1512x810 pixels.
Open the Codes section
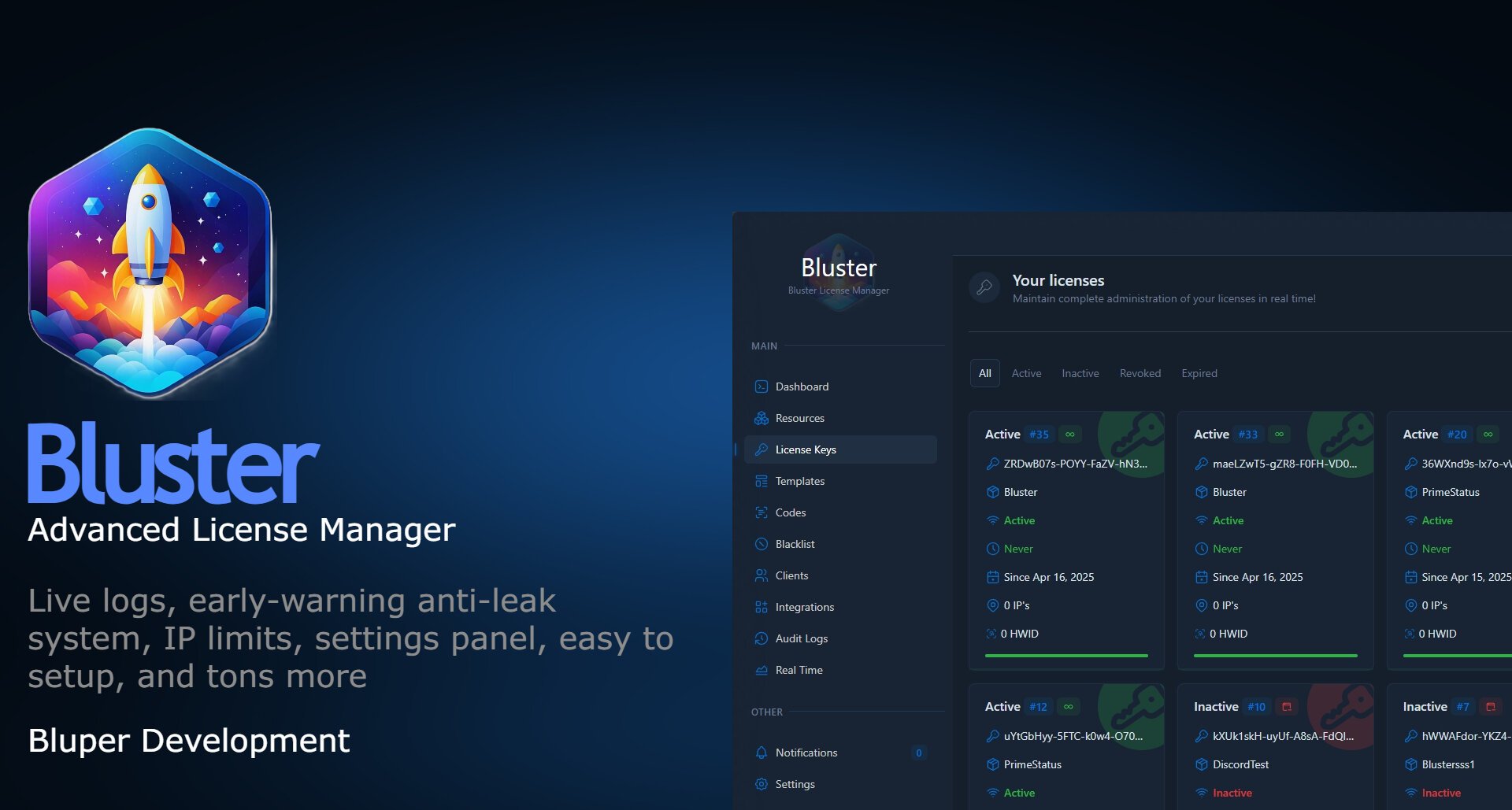tap(840, 512)
